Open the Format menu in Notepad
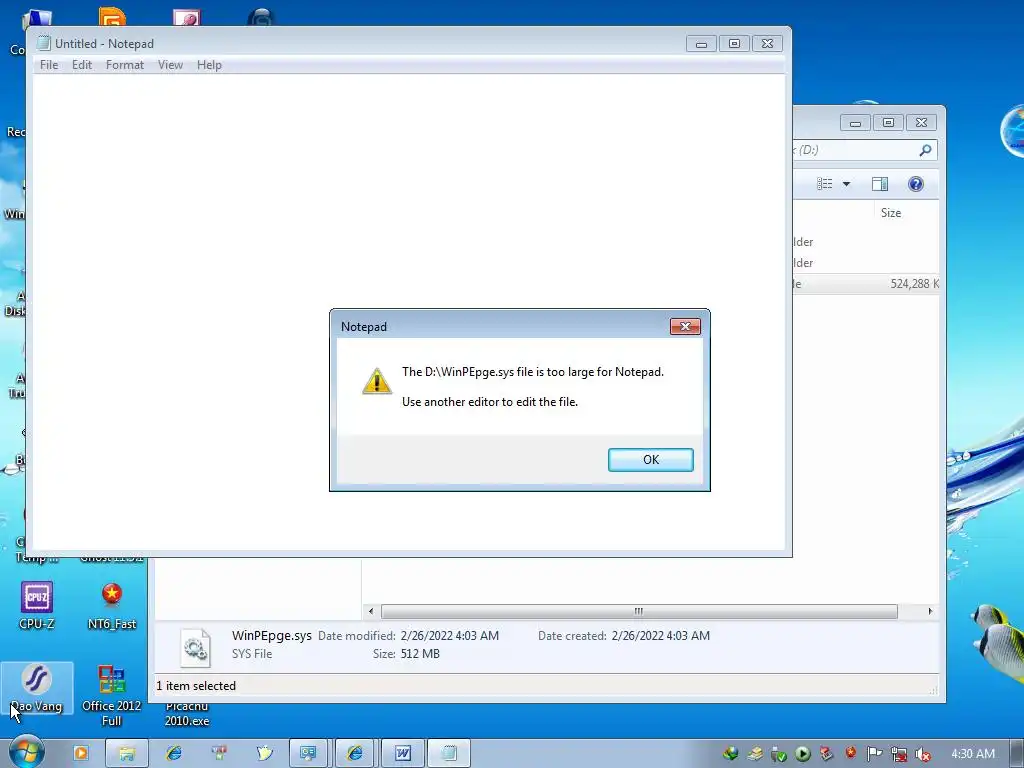Viewport: 1024px width, 768px height. pyautogui.click(x=125, y=65)
